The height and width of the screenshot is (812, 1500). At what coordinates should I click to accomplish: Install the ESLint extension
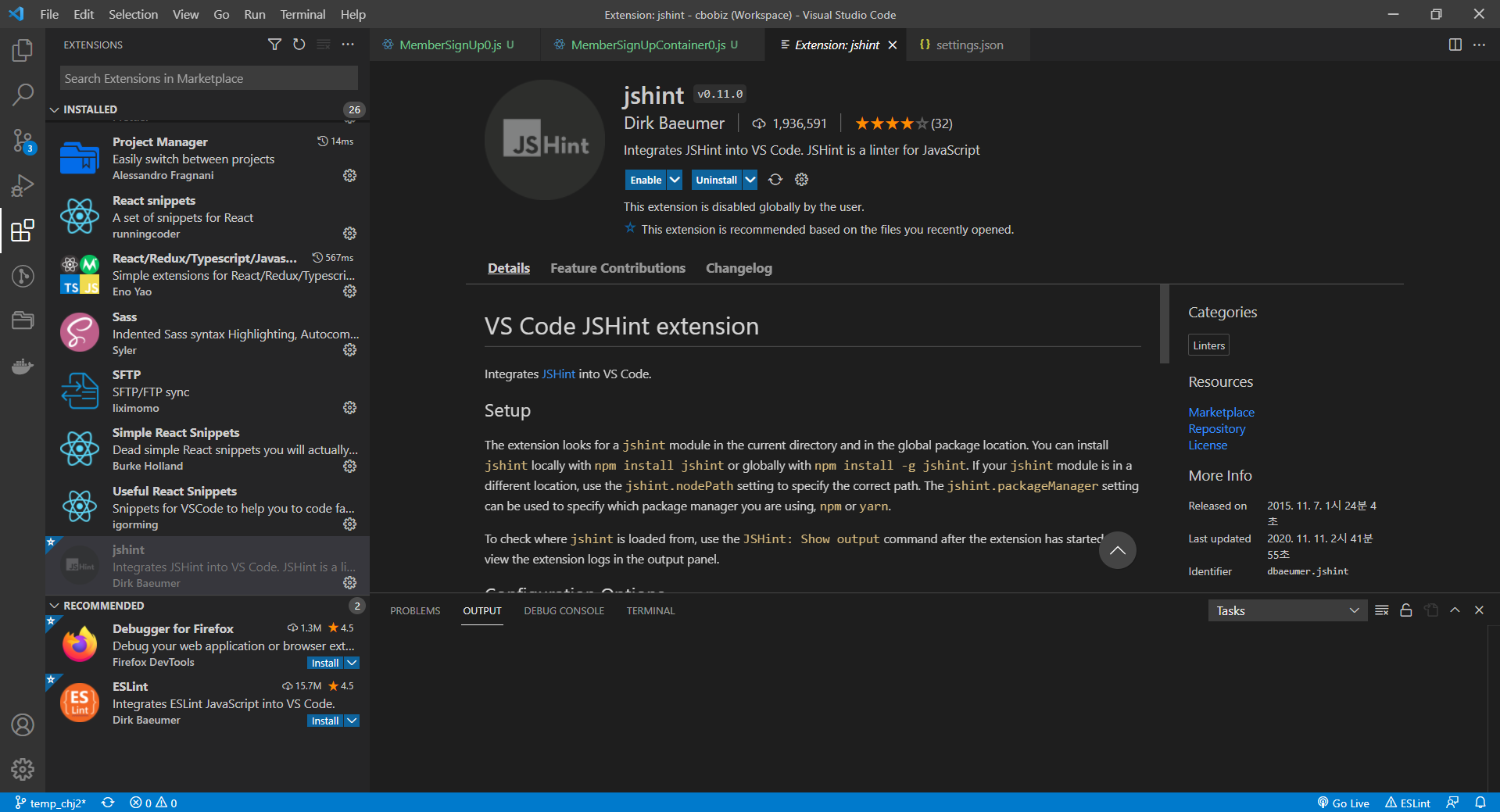[x=325, y=721]
